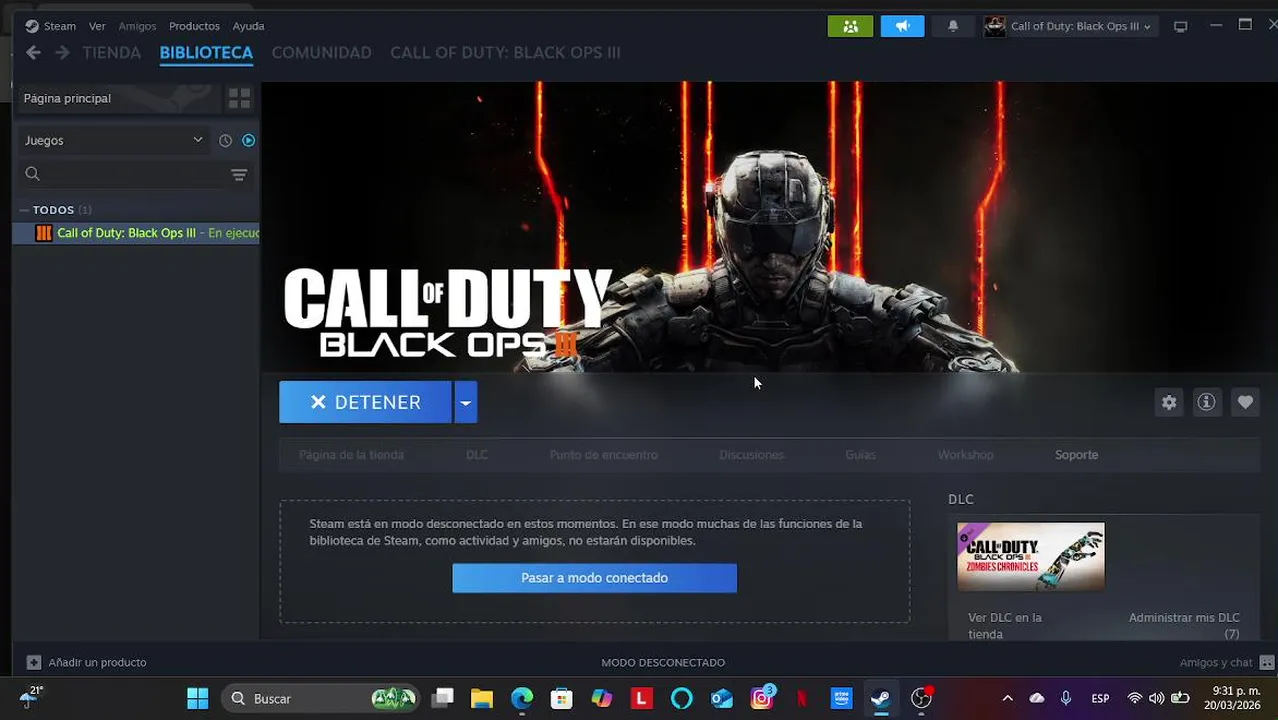Image resolution: width=1278 pixels, height=720 pixels.
Task: Open Task View in the taskbar
Action: click(x=442, y=698)
